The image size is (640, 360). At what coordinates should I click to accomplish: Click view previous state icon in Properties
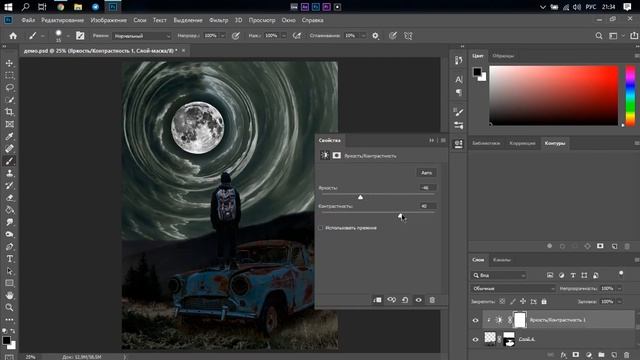(391, 300)
